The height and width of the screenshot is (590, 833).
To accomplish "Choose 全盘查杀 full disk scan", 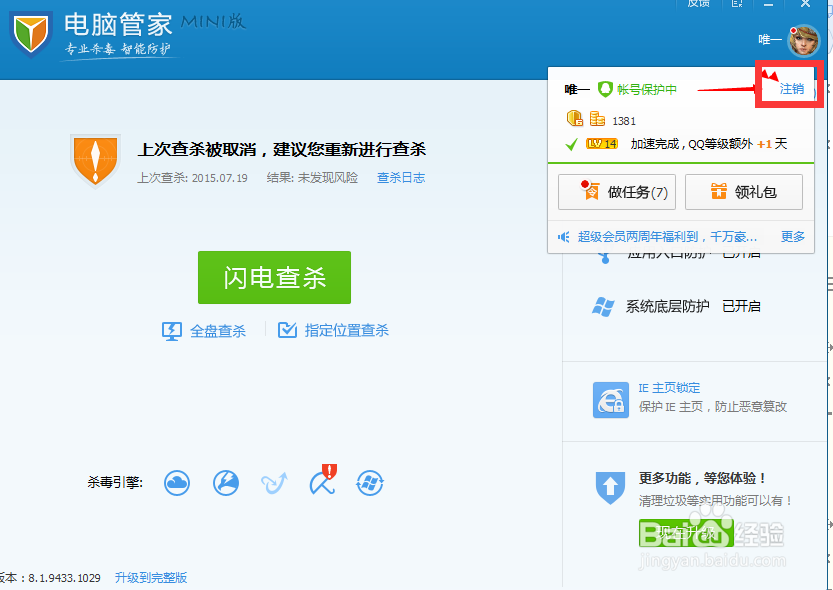I will (218, 331).
